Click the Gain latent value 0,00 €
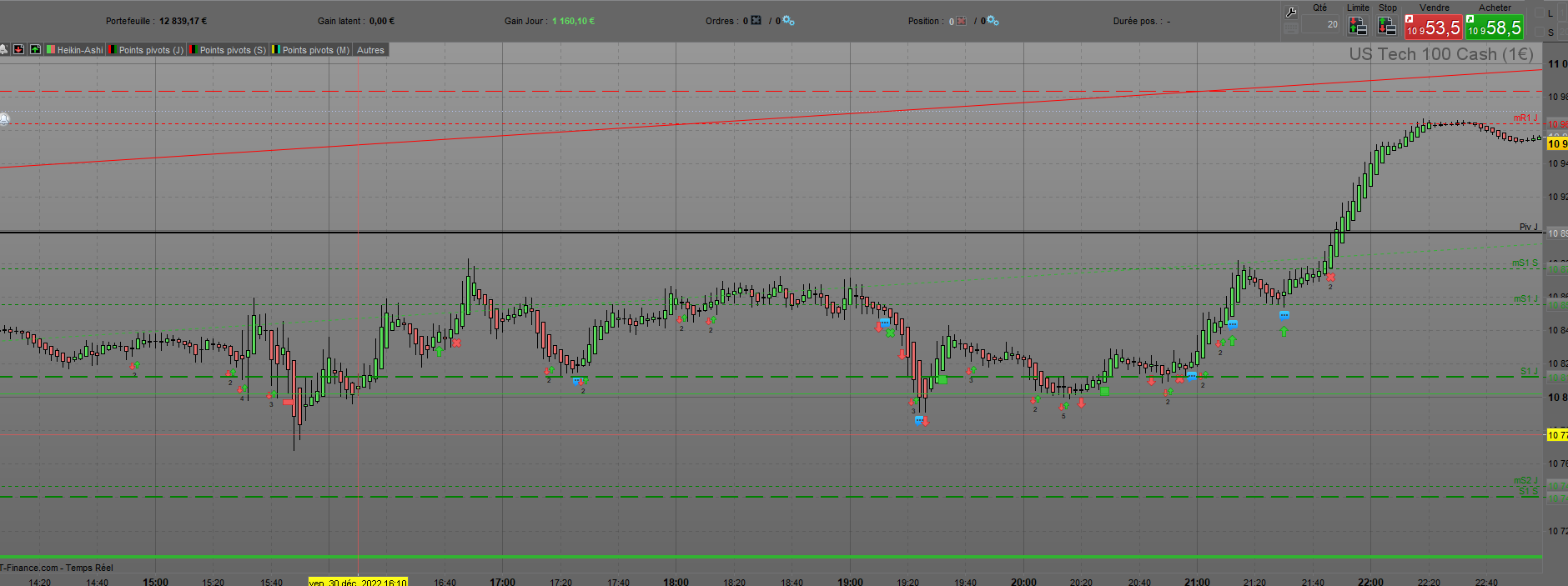1568x586 pixels. 382,21
